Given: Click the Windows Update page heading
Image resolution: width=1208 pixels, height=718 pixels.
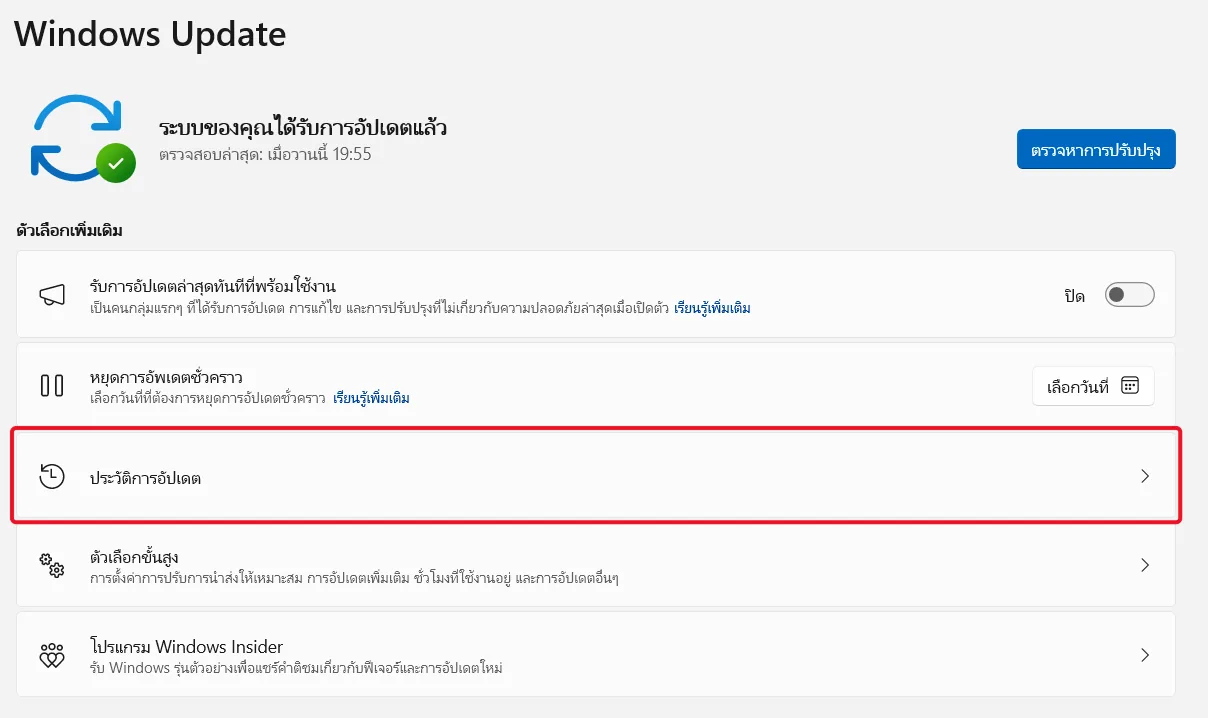Looking at the screenshot, I should click(150, 34).
